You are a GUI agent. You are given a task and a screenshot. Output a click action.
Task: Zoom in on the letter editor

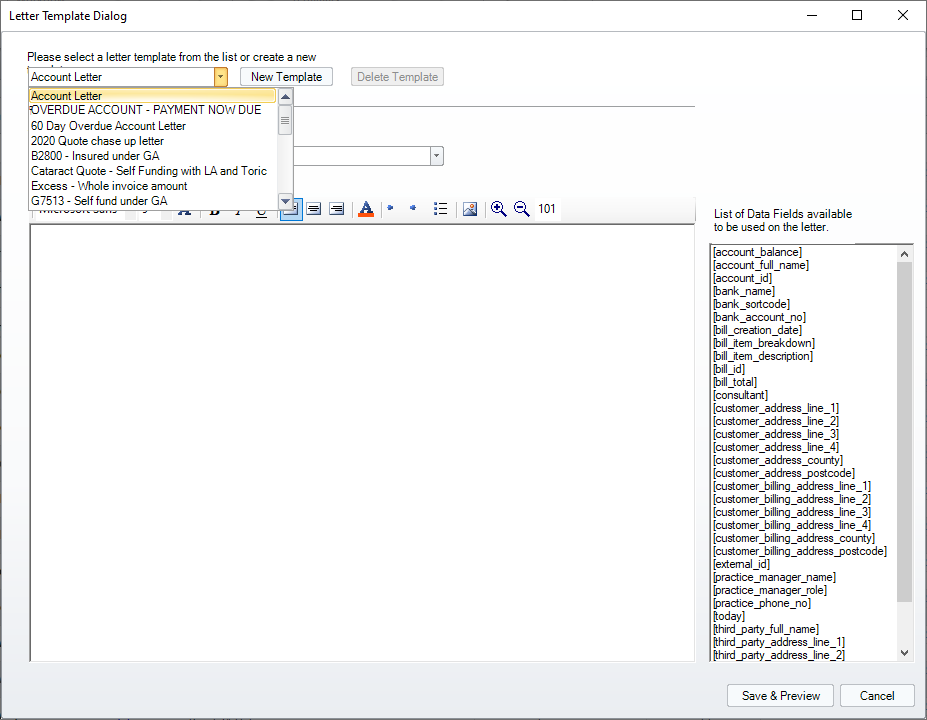pos(498,209)
